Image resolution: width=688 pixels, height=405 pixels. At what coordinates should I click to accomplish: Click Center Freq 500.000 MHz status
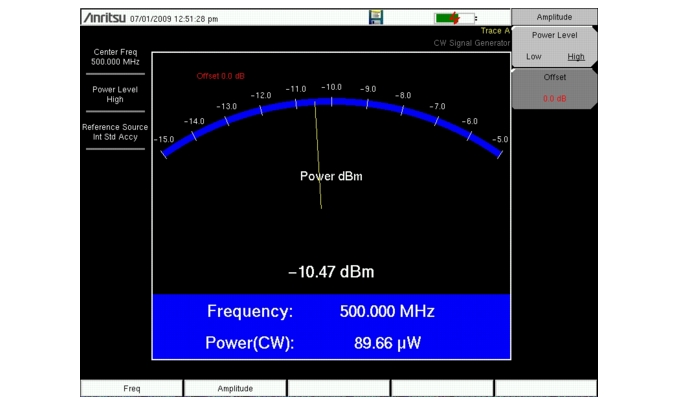coord(115,57)
